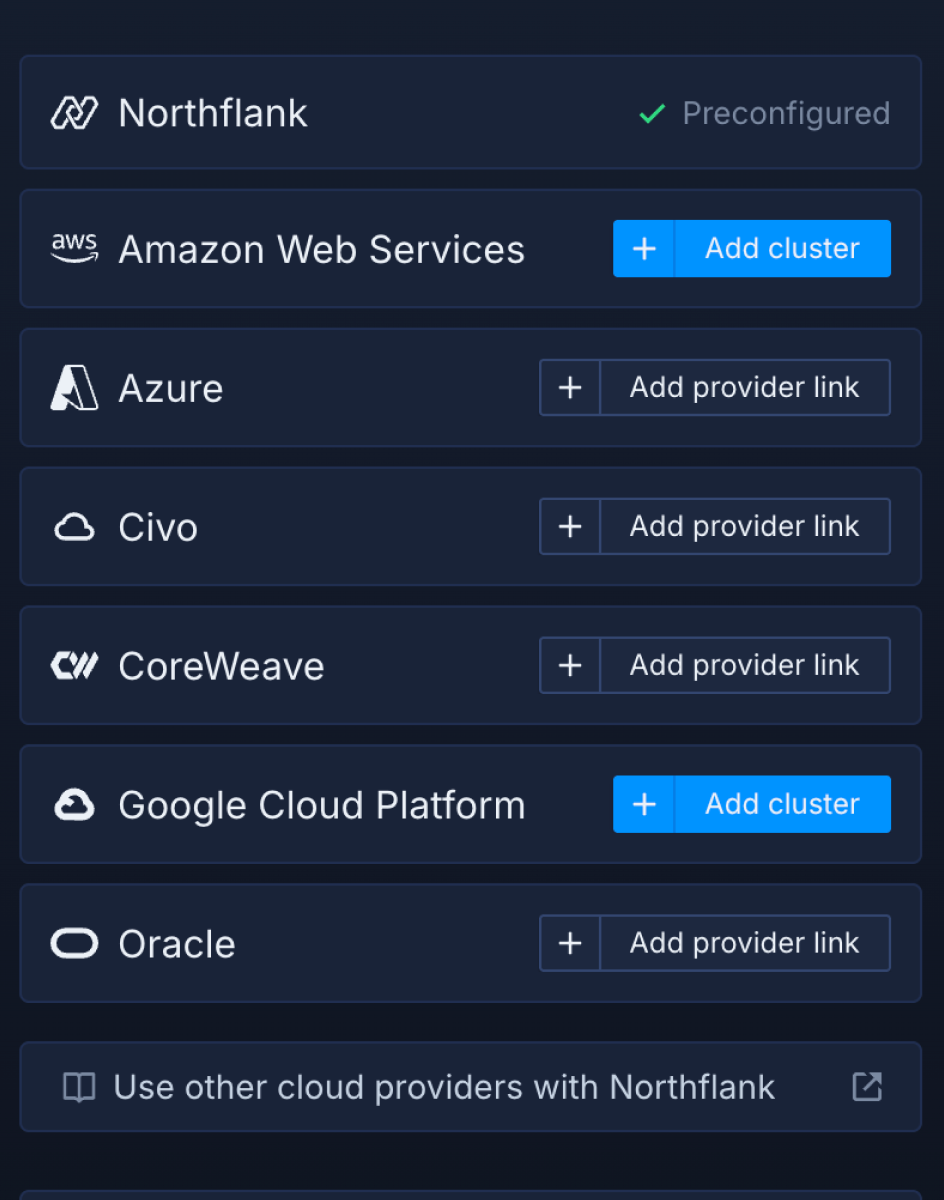Open the external link arrow icon
The height and width of the screenshot is (1200, 944).
pyautogui.click(x=866, y=1087)
